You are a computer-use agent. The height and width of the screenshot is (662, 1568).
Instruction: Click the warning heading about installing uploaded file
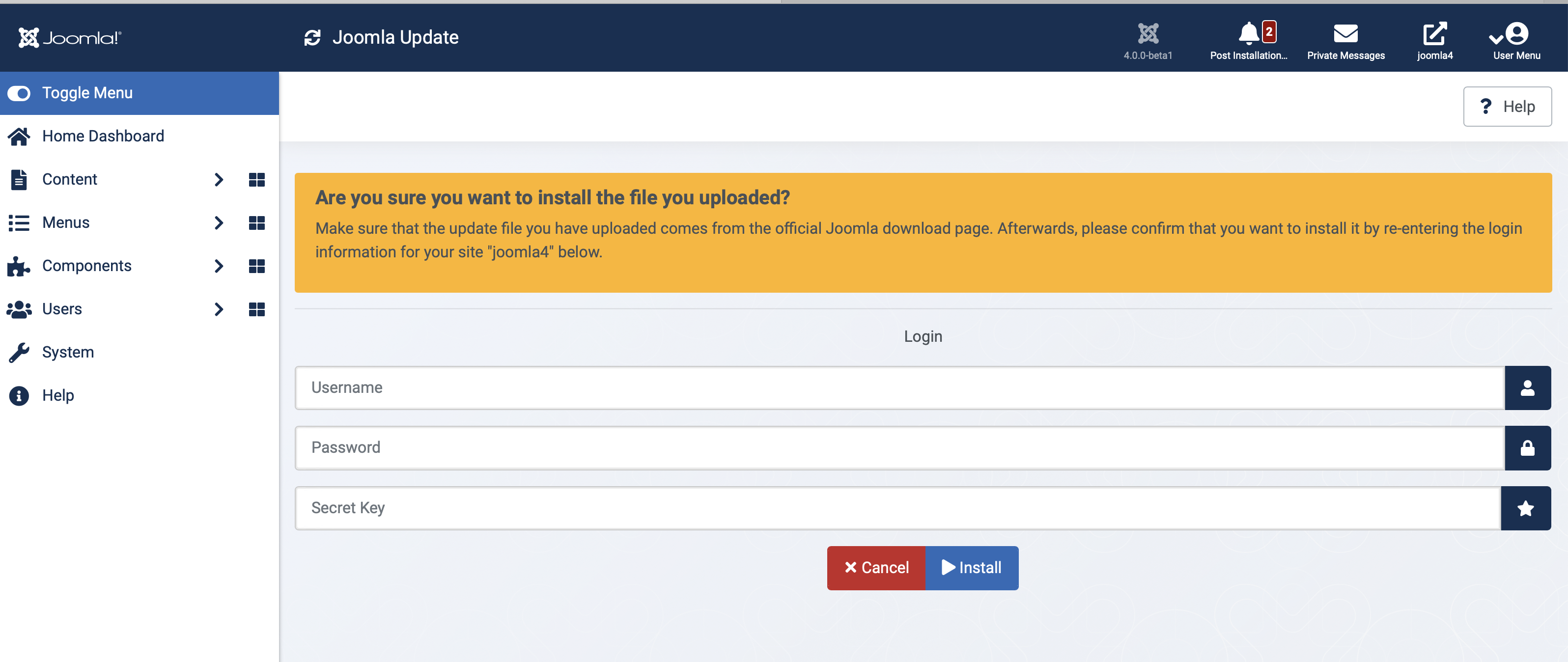point(552,197)
